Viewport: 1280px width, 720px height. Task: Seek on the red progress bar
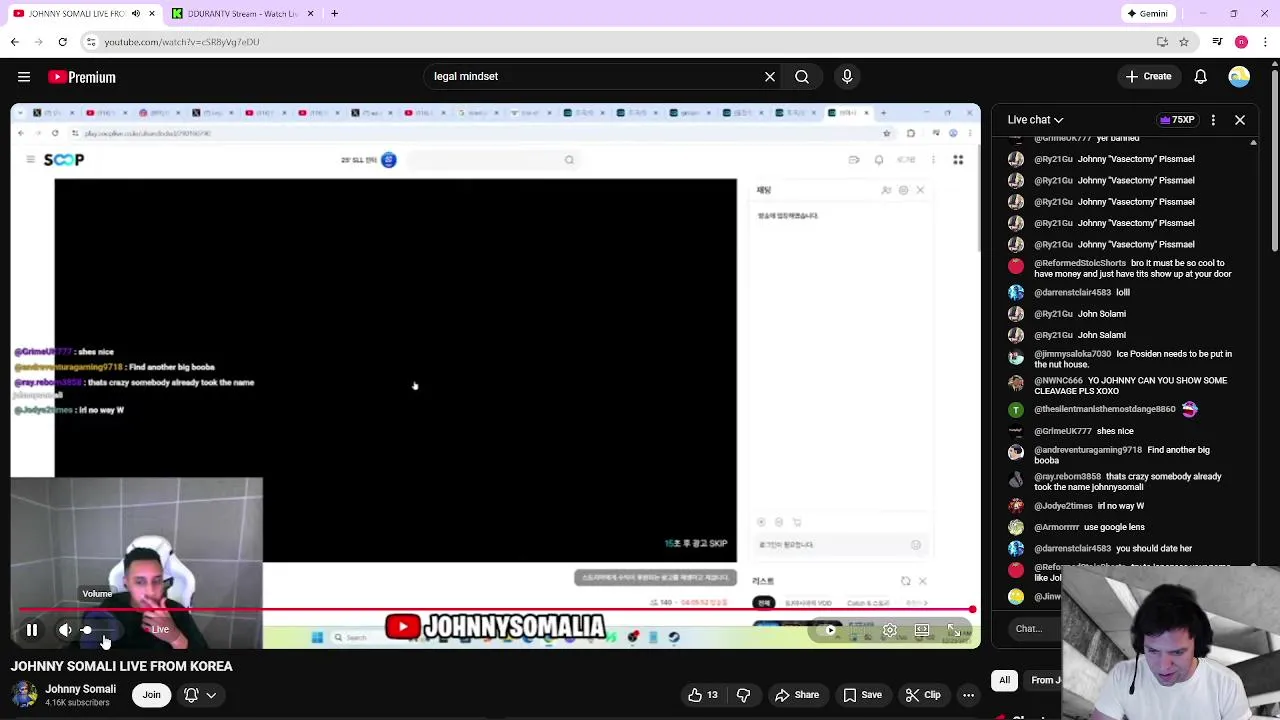(x=495, y=609)
